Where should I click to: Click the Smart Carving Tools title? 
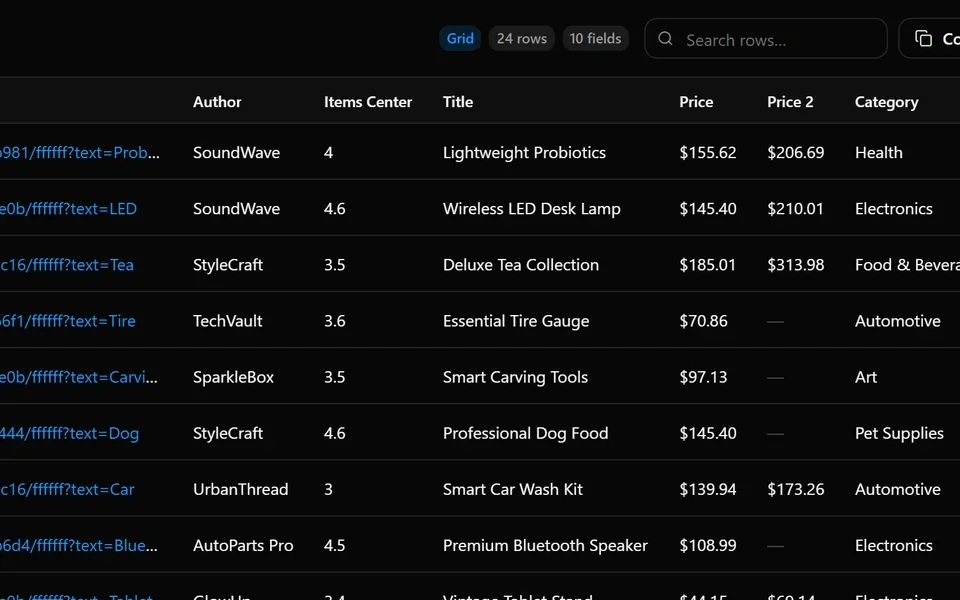[x=516, y=377]
